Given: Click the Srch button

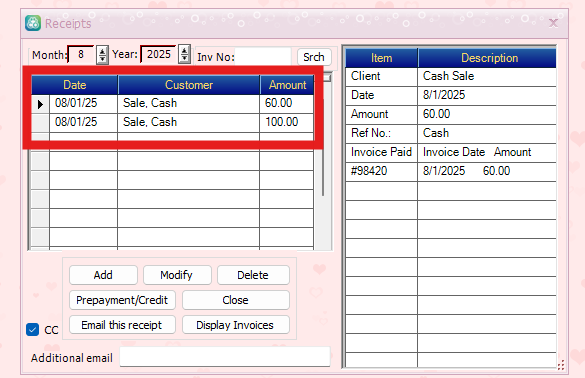Looking at the screenshot, I should 314,57.
